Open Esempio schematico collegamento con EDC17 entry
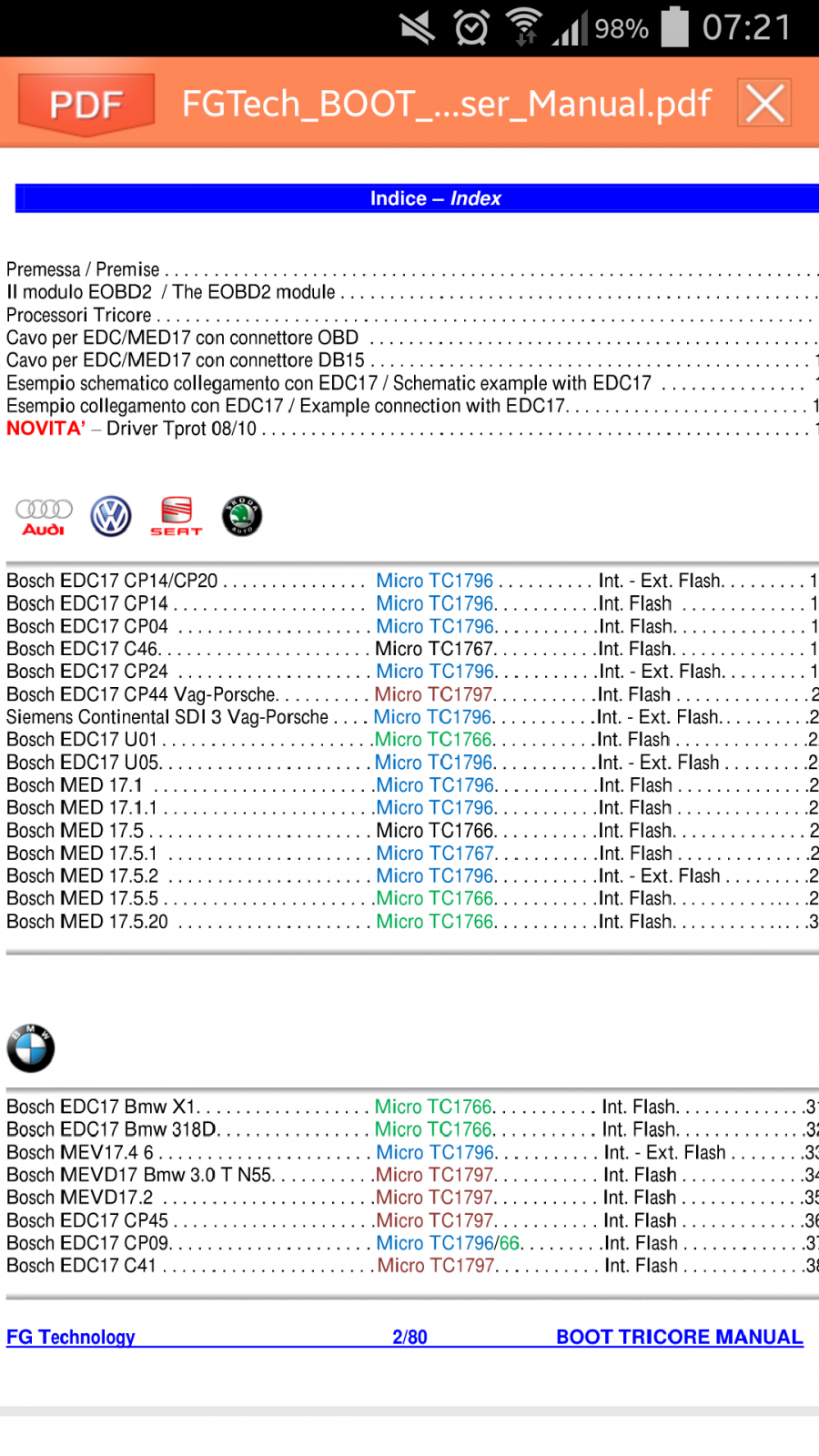Image resolution: width=819 pixels, height=1456 pixels. [412, 383]
